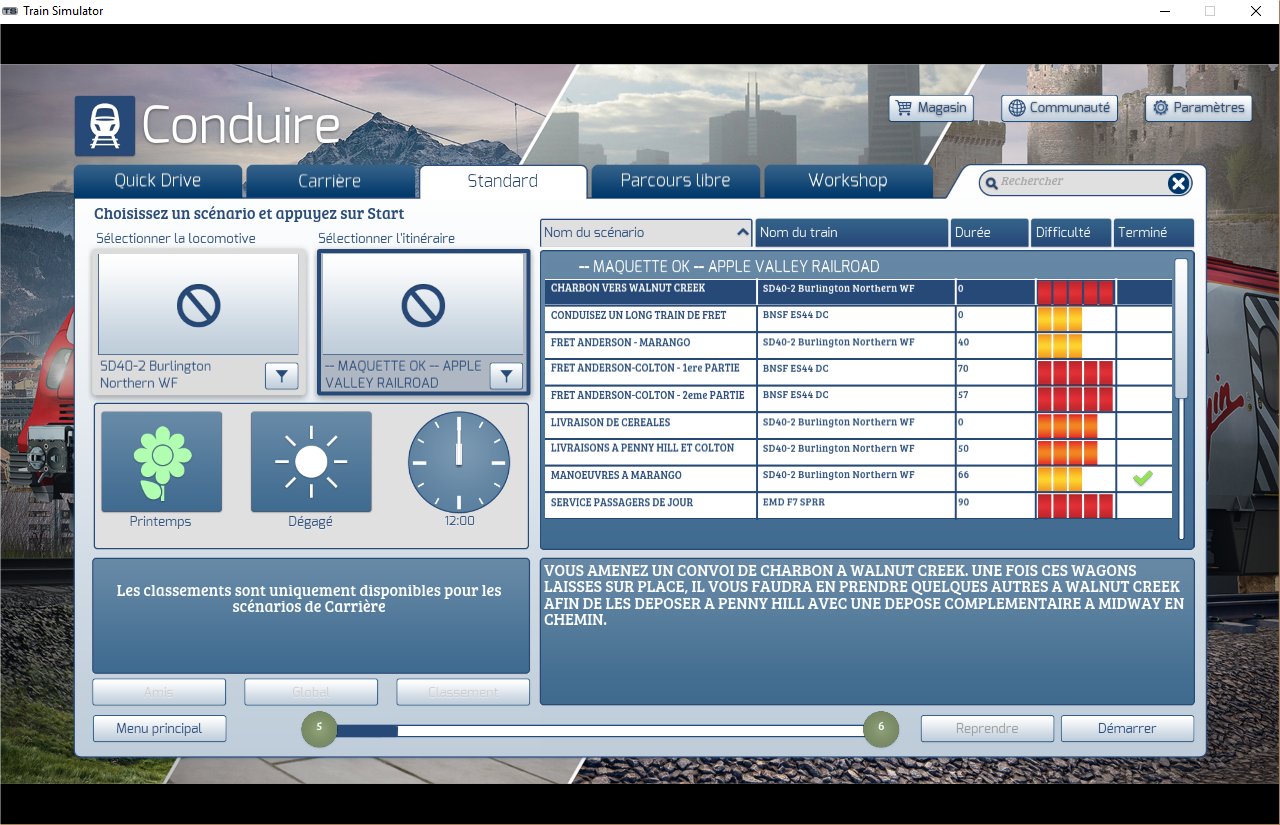
Task: Open the Parcours libre tab
Action: (675, 181)
